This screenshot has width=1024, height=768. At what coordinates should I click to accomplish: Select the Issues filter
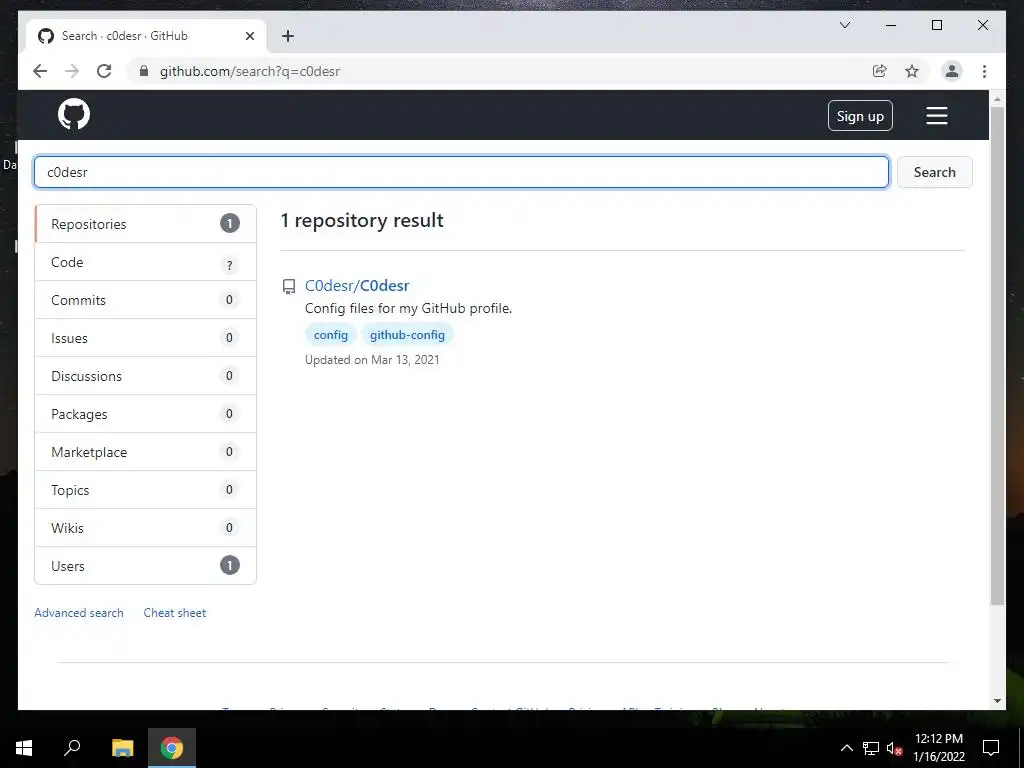tap(145, 338)
